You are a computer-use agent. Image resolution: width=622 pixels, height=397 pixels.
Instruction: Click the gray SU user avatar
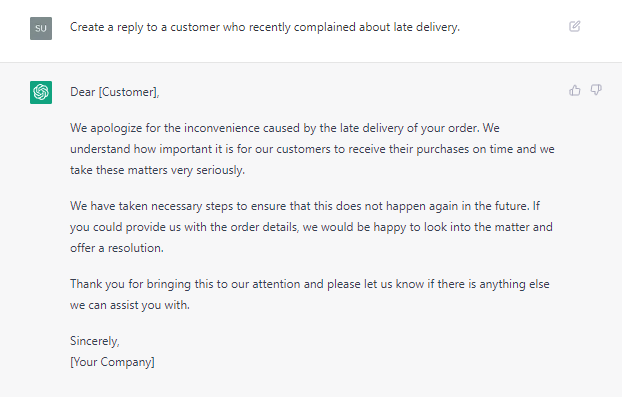coord(41,28)
